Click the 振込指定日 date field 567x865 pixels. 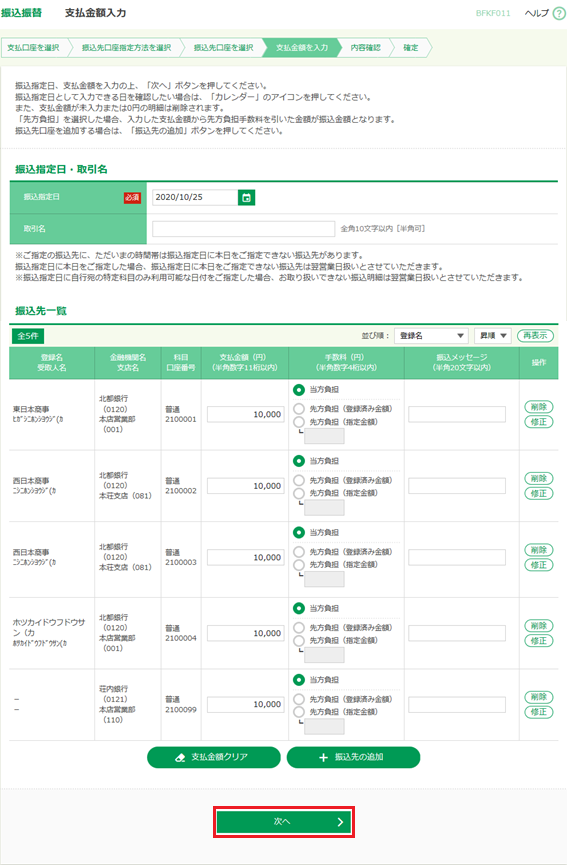[195, 197]
